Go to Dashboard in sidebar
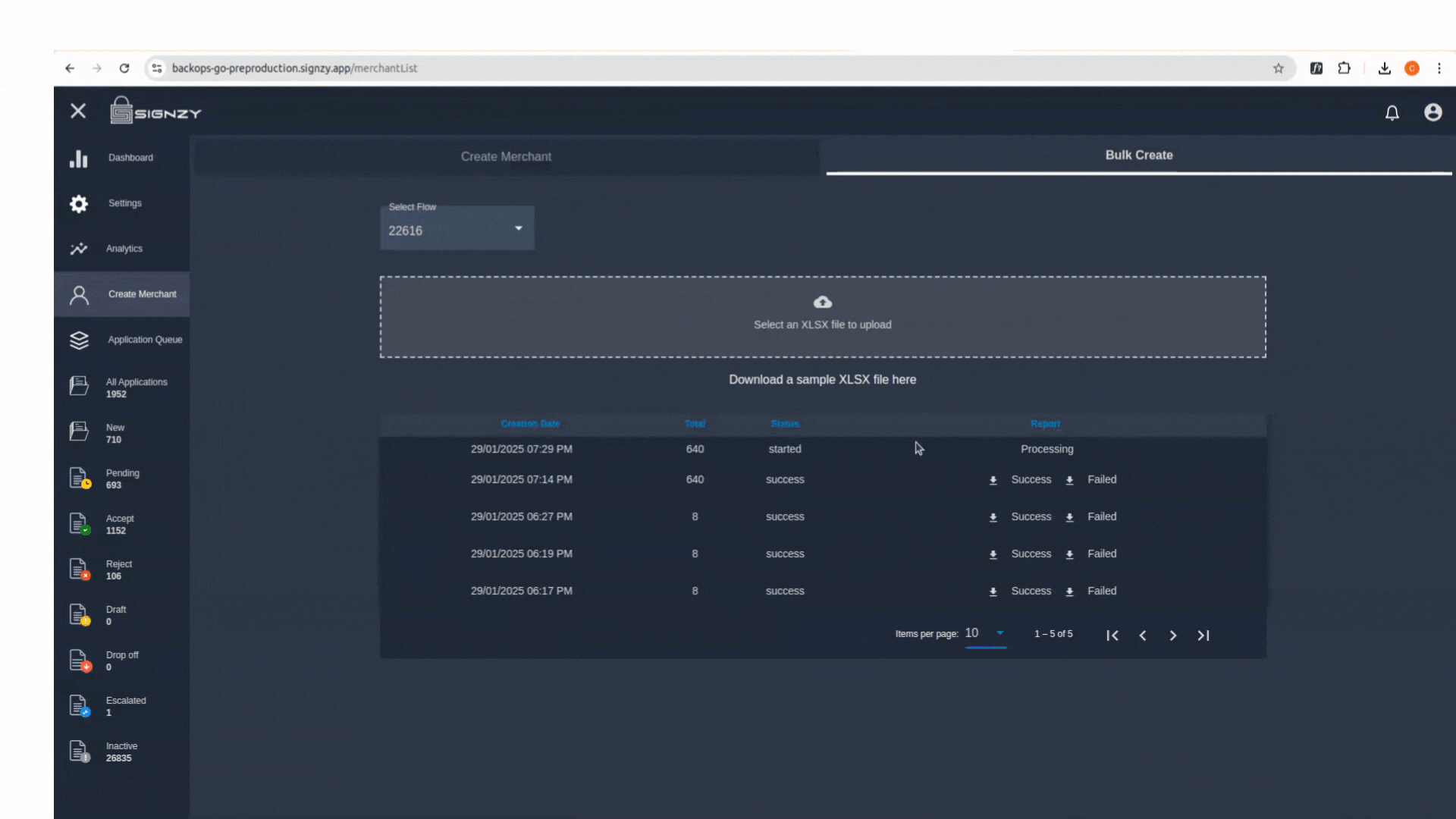Viewport: 1456px width, 819px height. pos(121,158)
